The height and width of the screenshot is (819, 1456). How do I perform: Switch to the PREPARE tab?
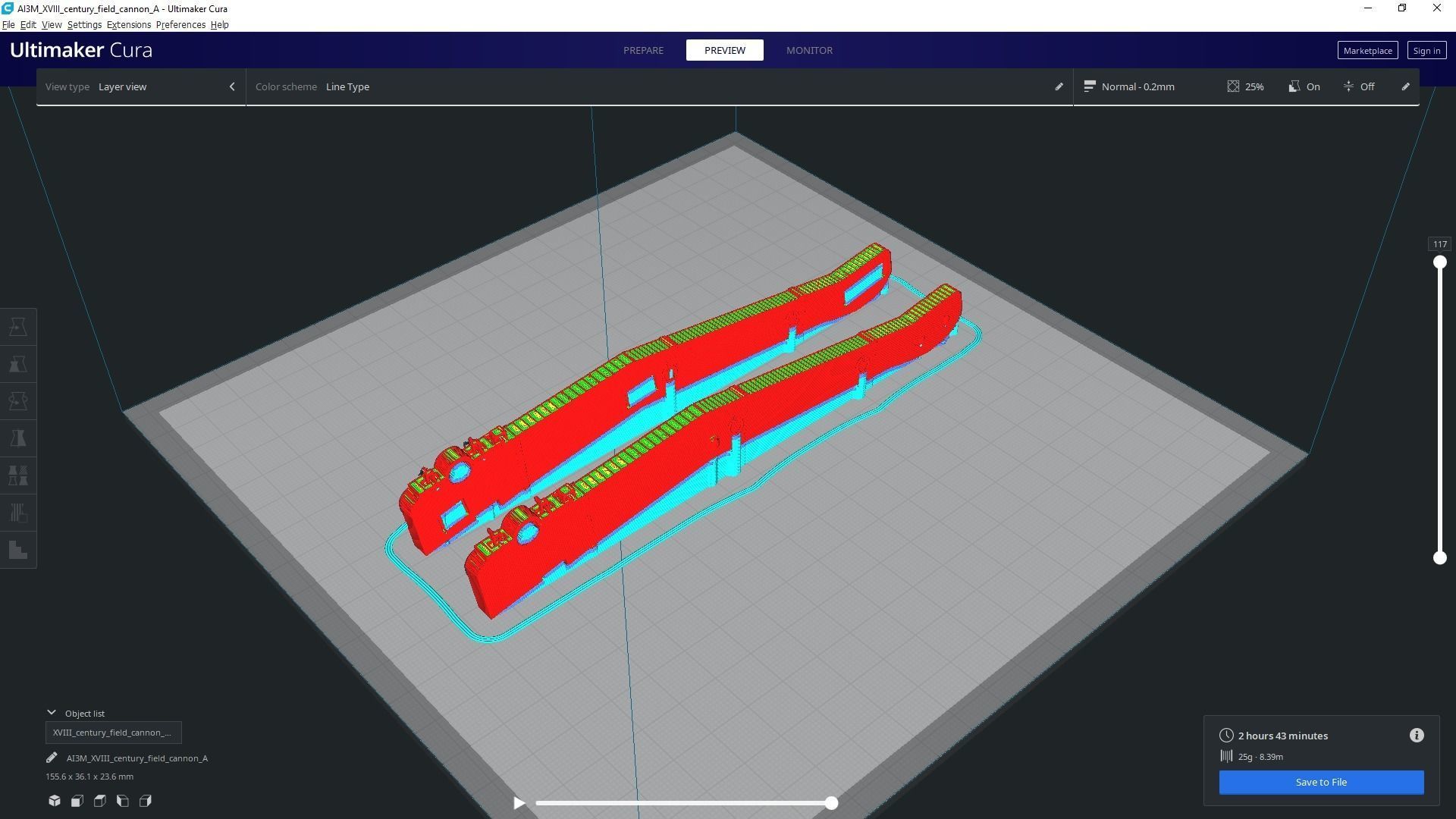643,50
